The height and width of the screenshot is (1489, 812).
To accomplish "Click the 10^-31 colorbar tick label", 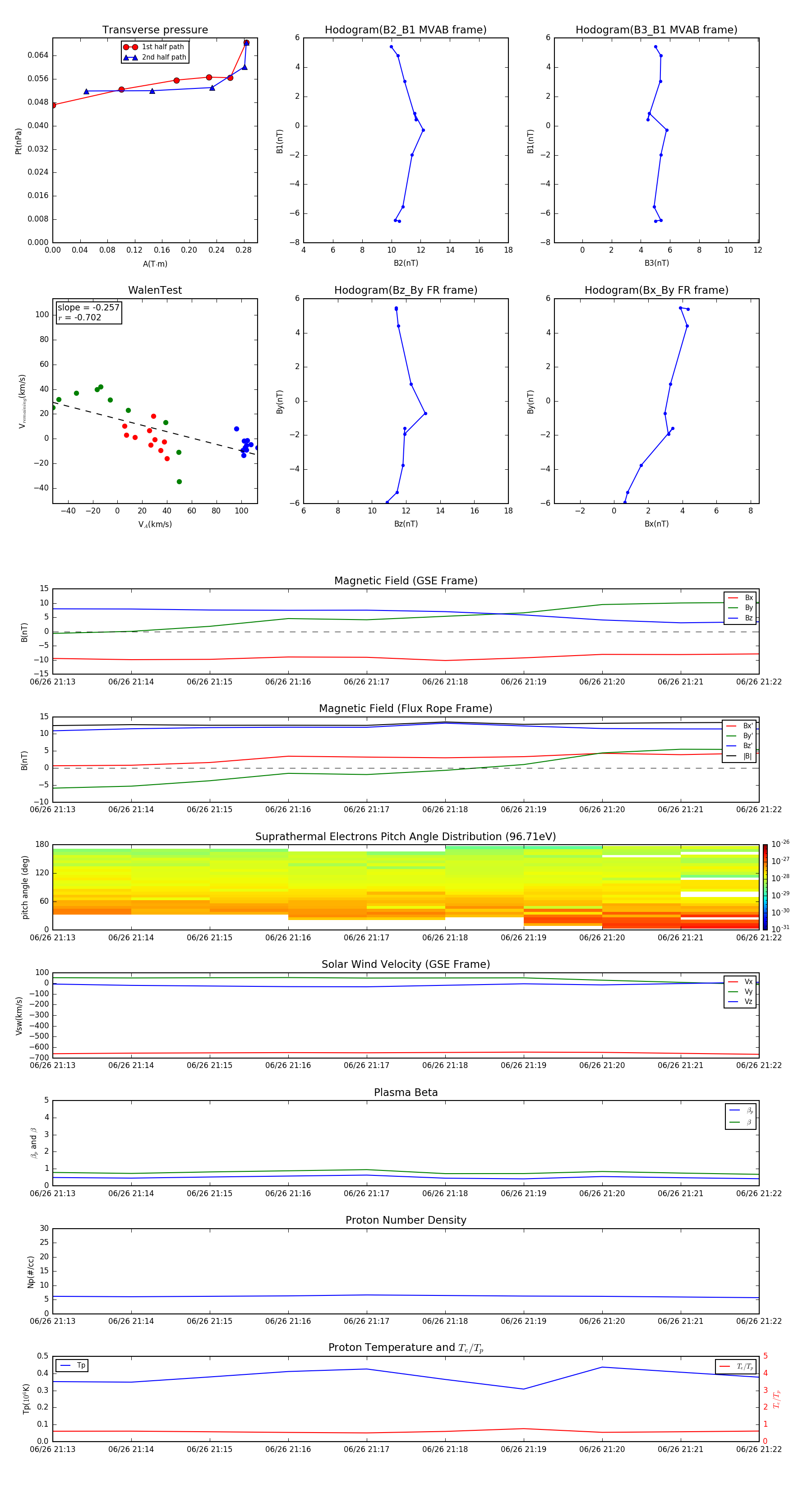I will [x=780, y=929].
